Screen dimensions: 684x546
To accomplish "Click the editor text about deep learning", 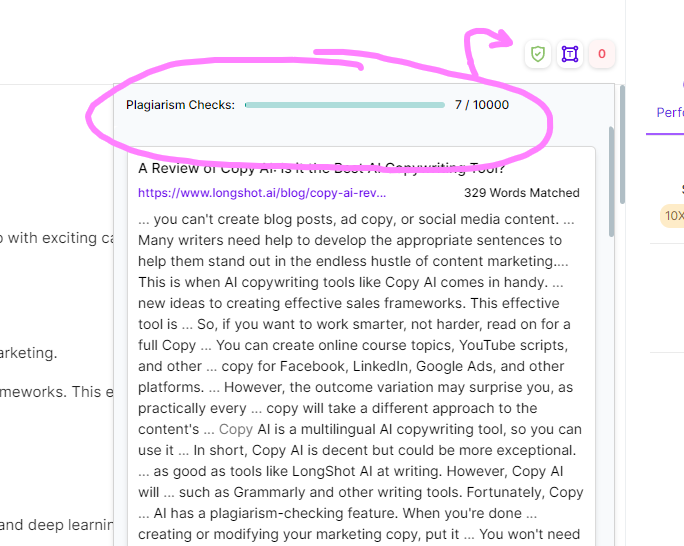I will click(55, 524).
